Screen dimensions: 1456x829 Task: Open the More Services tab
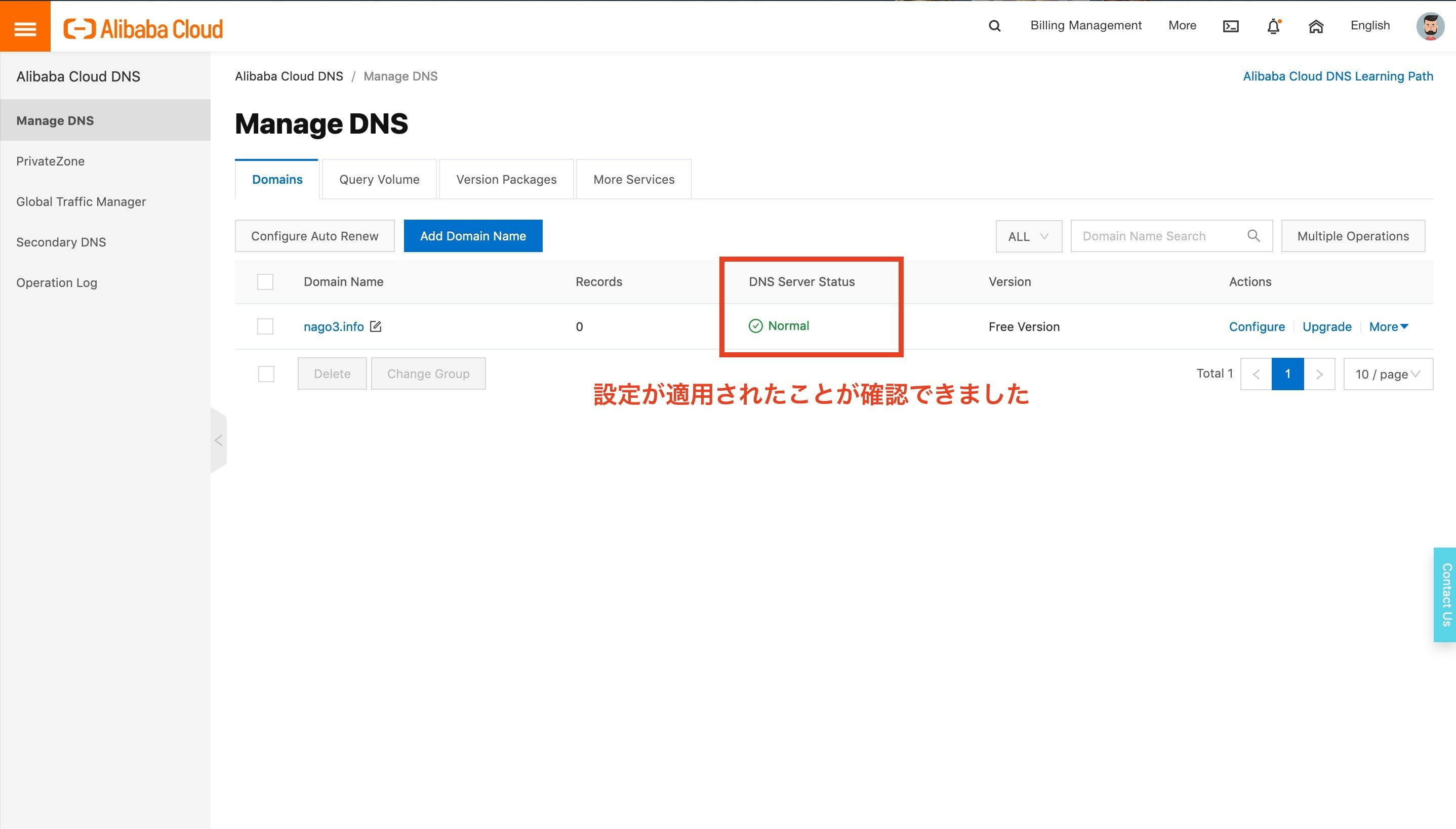pyautogui.click(x=634, y=179)
